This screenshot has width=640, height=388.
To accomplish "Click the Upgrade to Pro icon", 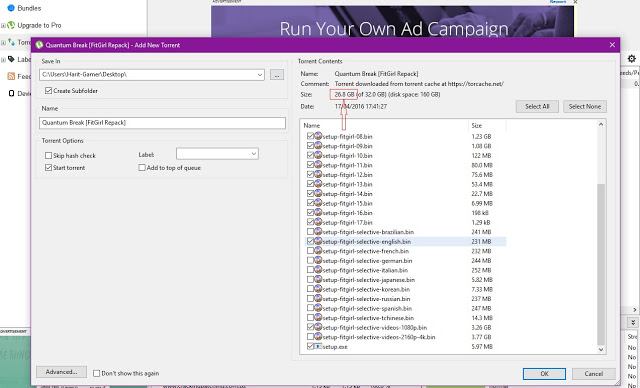I will pos(11,25).
